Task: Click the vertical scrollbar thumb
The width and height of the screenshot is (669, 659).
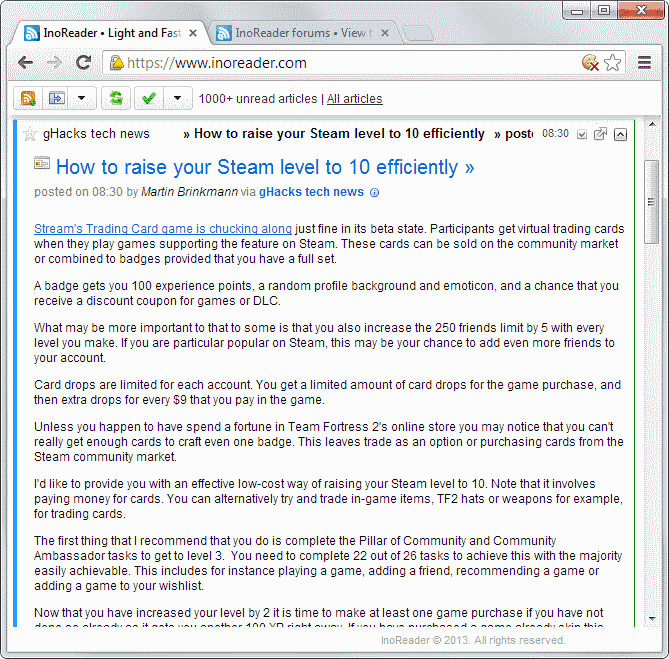Action: [652, 201]
